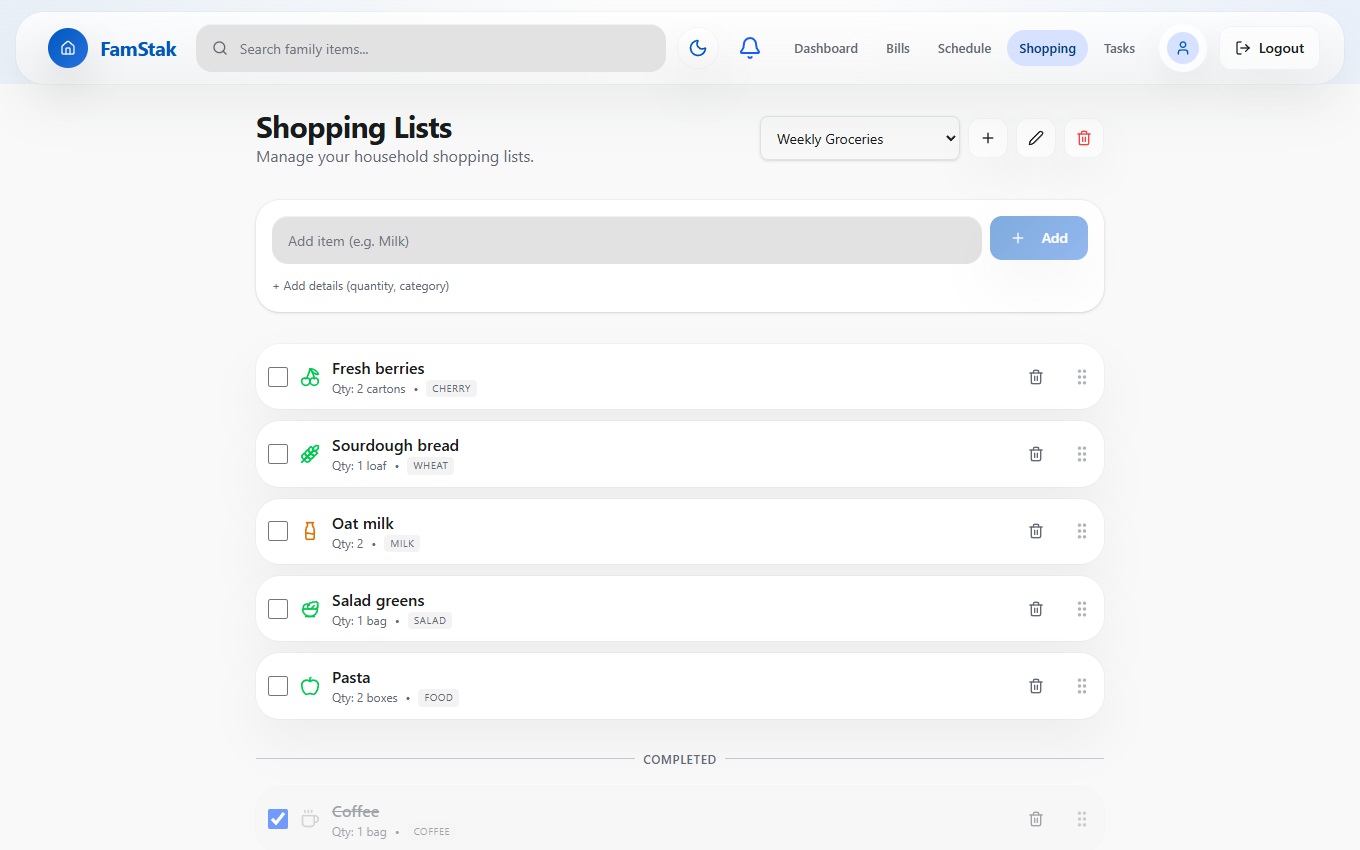
Task: Click the cherry icon beside Fresh berries
Action: (310, 377)
